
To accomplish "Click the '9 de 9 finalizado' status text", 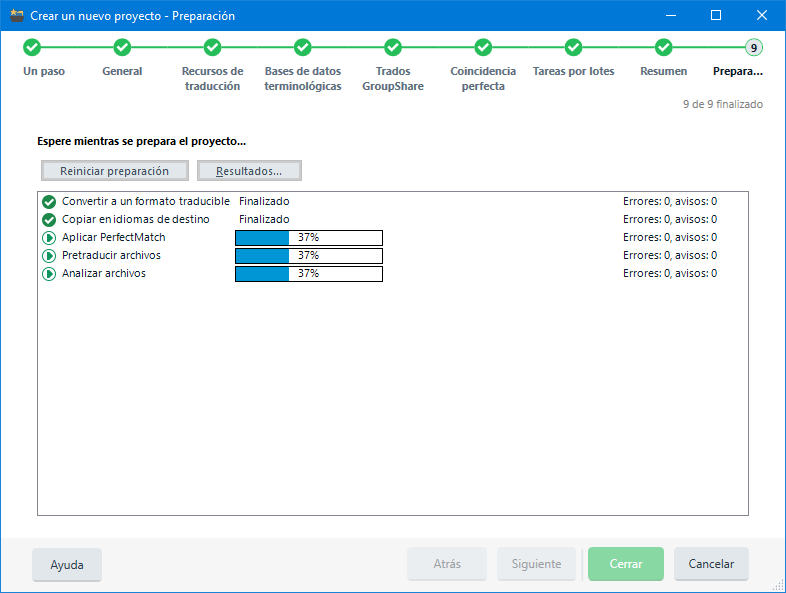I will (723, 104).
